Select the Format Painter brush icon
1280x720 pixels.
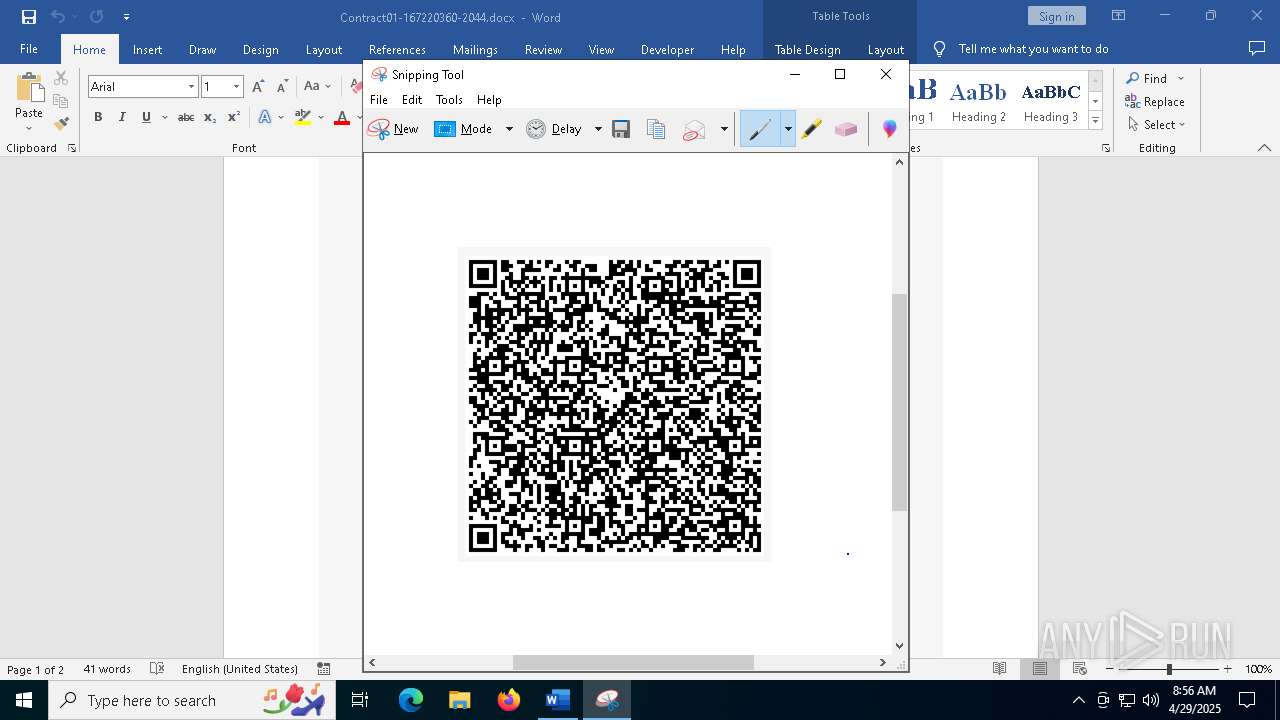coord(61,124)
